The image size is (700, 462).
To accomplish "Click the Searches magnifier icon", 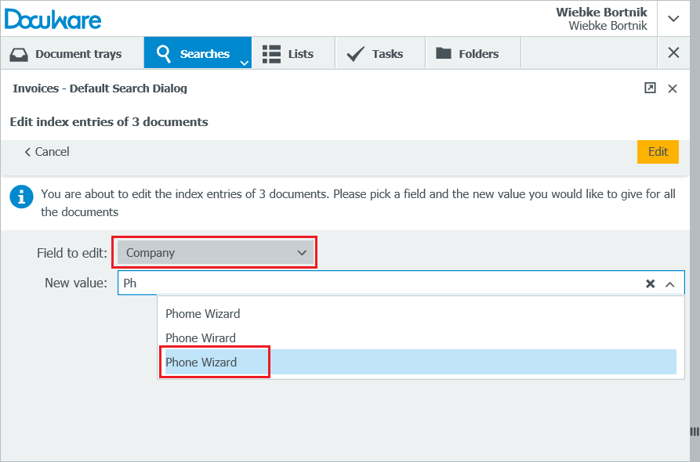I will pos(164,54).
